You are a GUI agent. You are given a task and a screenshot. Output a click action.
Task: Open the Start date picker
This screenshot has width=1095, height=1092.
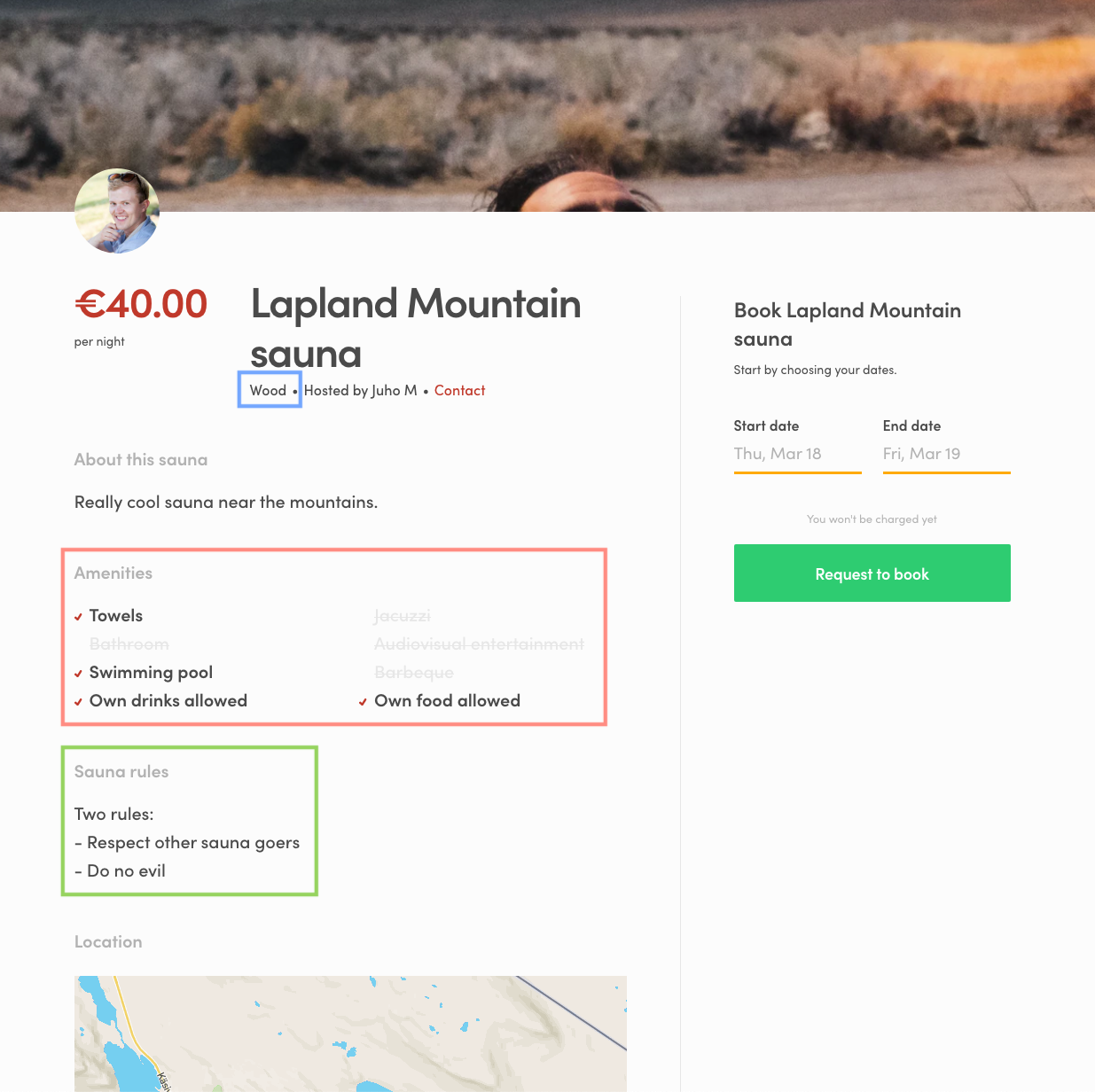797,454
